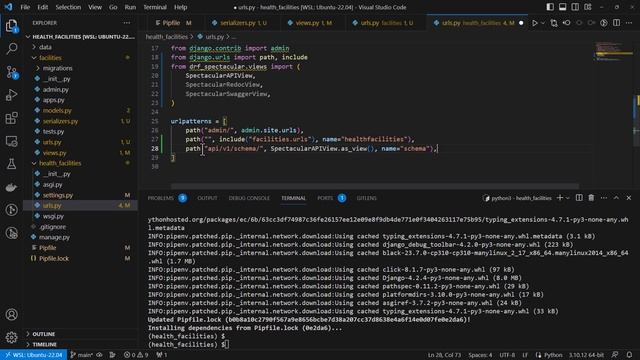This screenshot has width=640, height=360.
Task: Split the terminal panel
Action: coord(579,198)
